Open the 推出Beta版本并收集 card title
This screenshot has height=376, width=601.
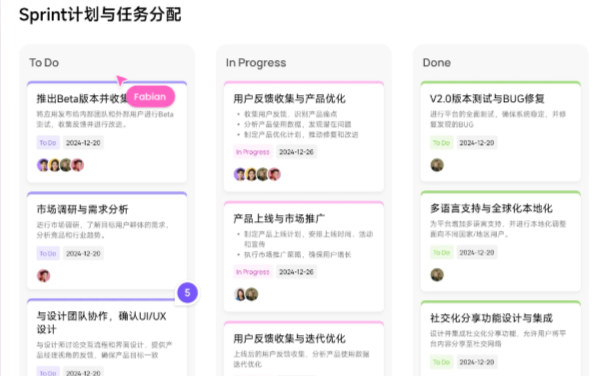click(x=82, y=99)
